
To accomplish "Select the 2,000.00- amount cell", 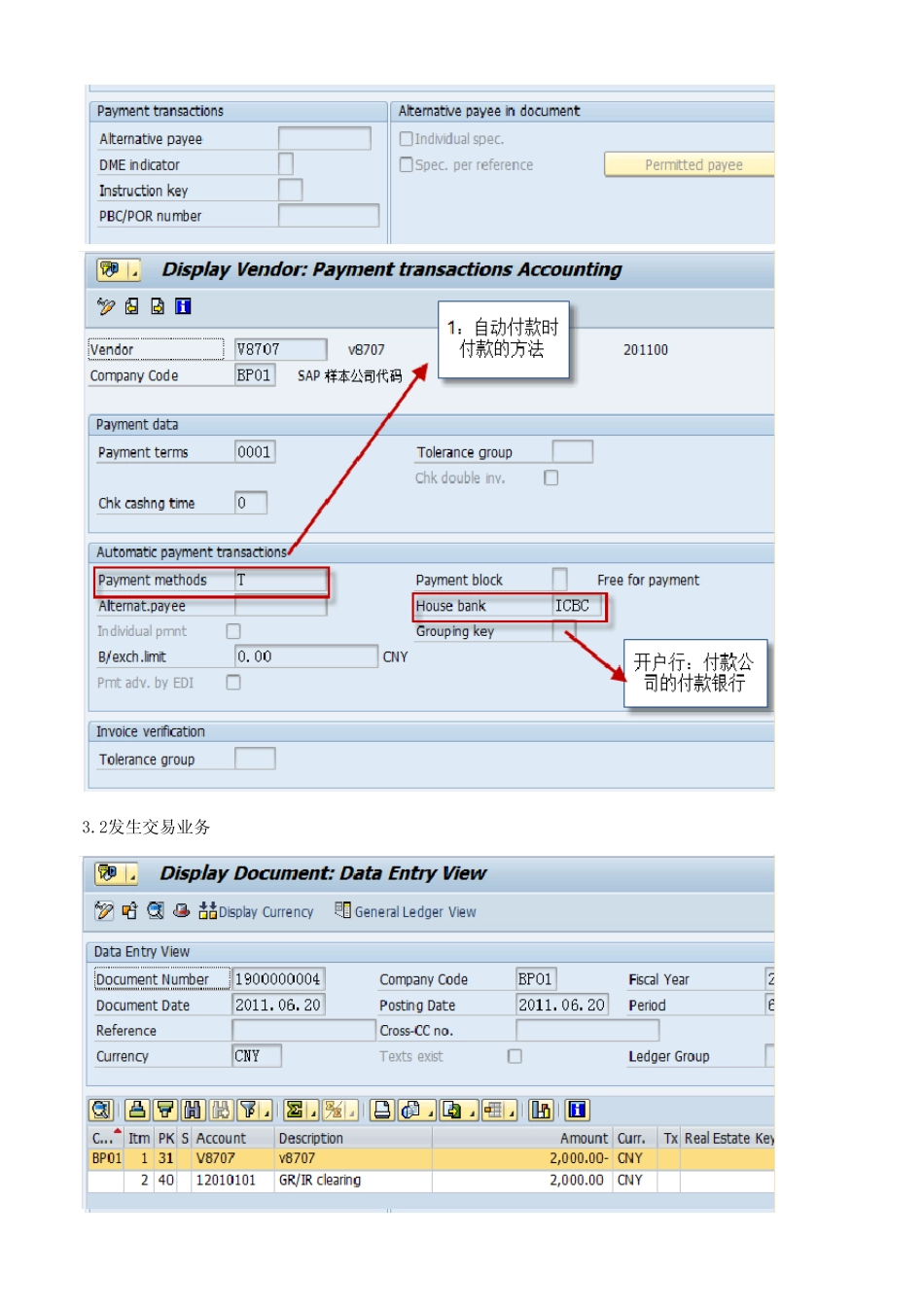I will point(522,1158).
